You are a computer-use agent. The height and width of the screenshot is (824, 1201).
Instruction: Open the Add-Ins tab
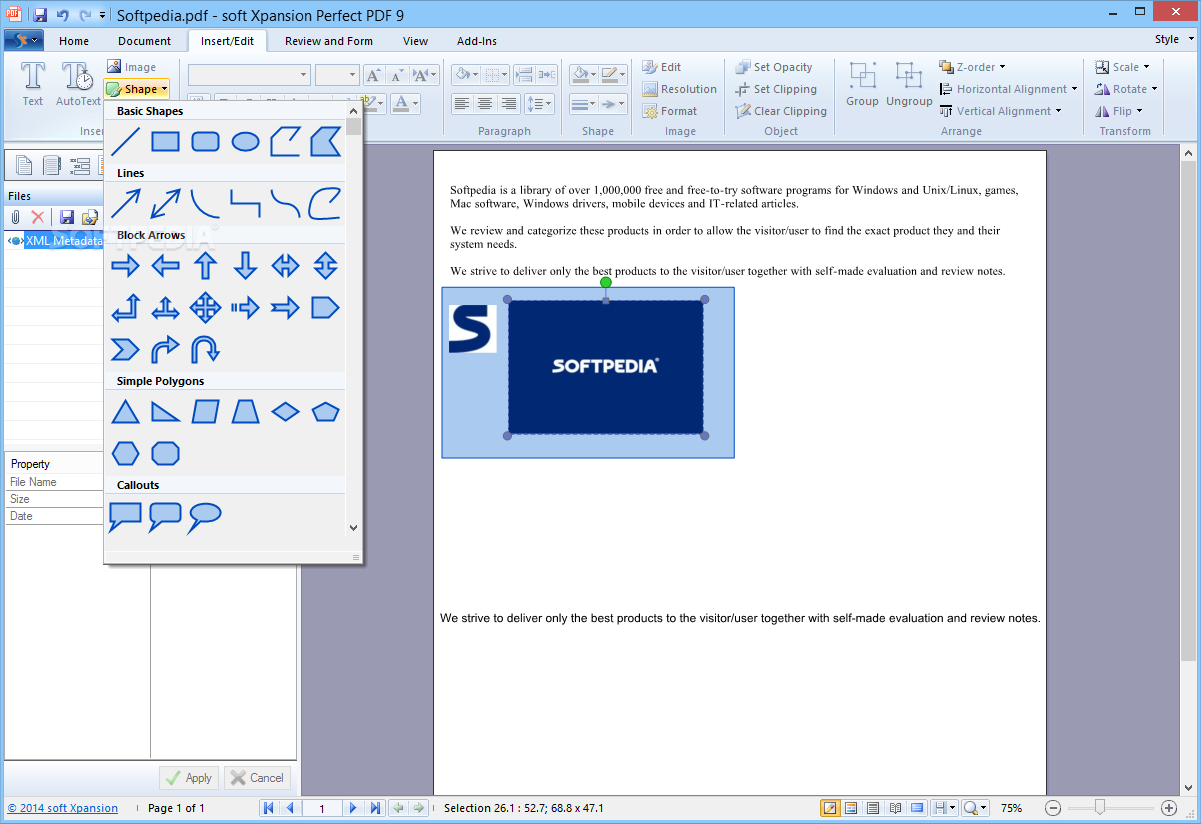coord(477,41)
